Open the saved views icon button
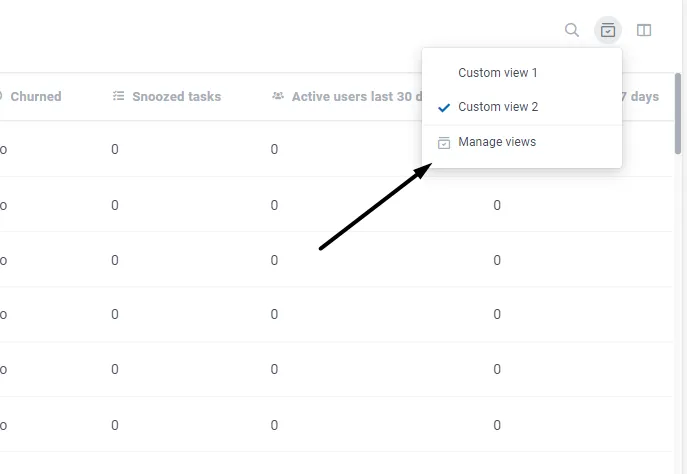This screenshot has height=474, width=687. (x=608, y=30)
